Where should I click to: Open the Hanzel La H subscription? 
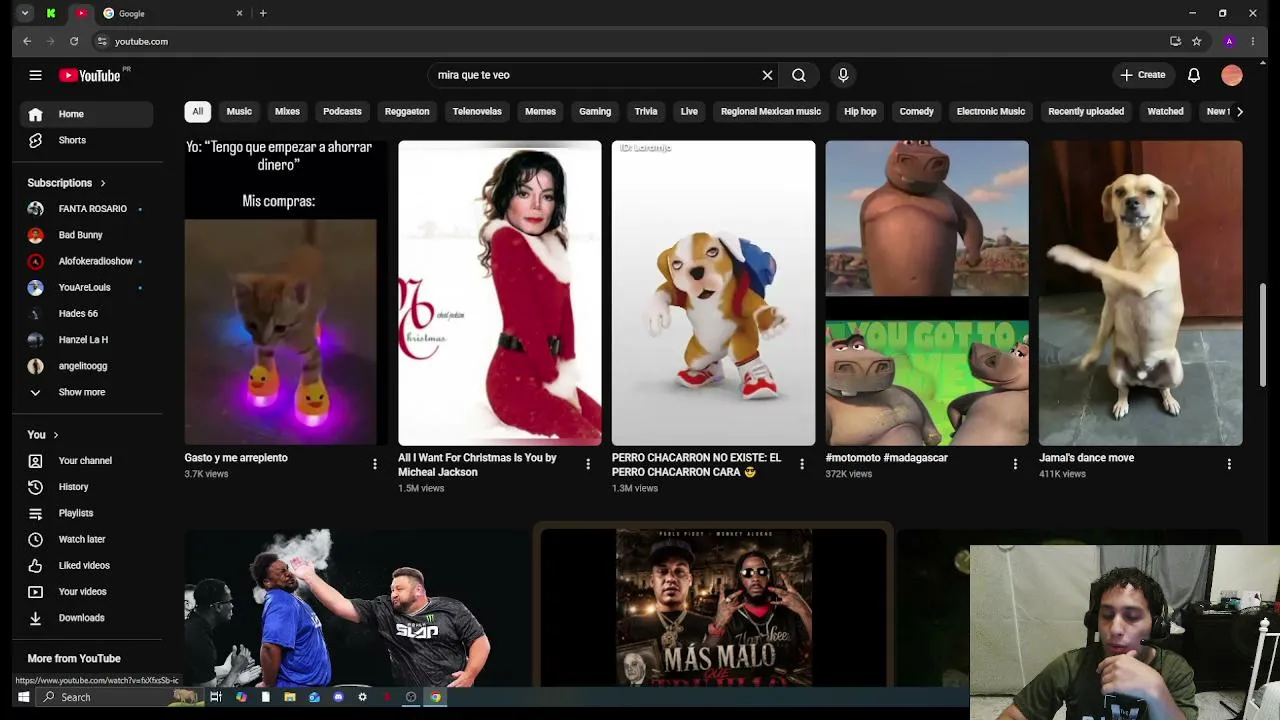[x=87, y=340]
